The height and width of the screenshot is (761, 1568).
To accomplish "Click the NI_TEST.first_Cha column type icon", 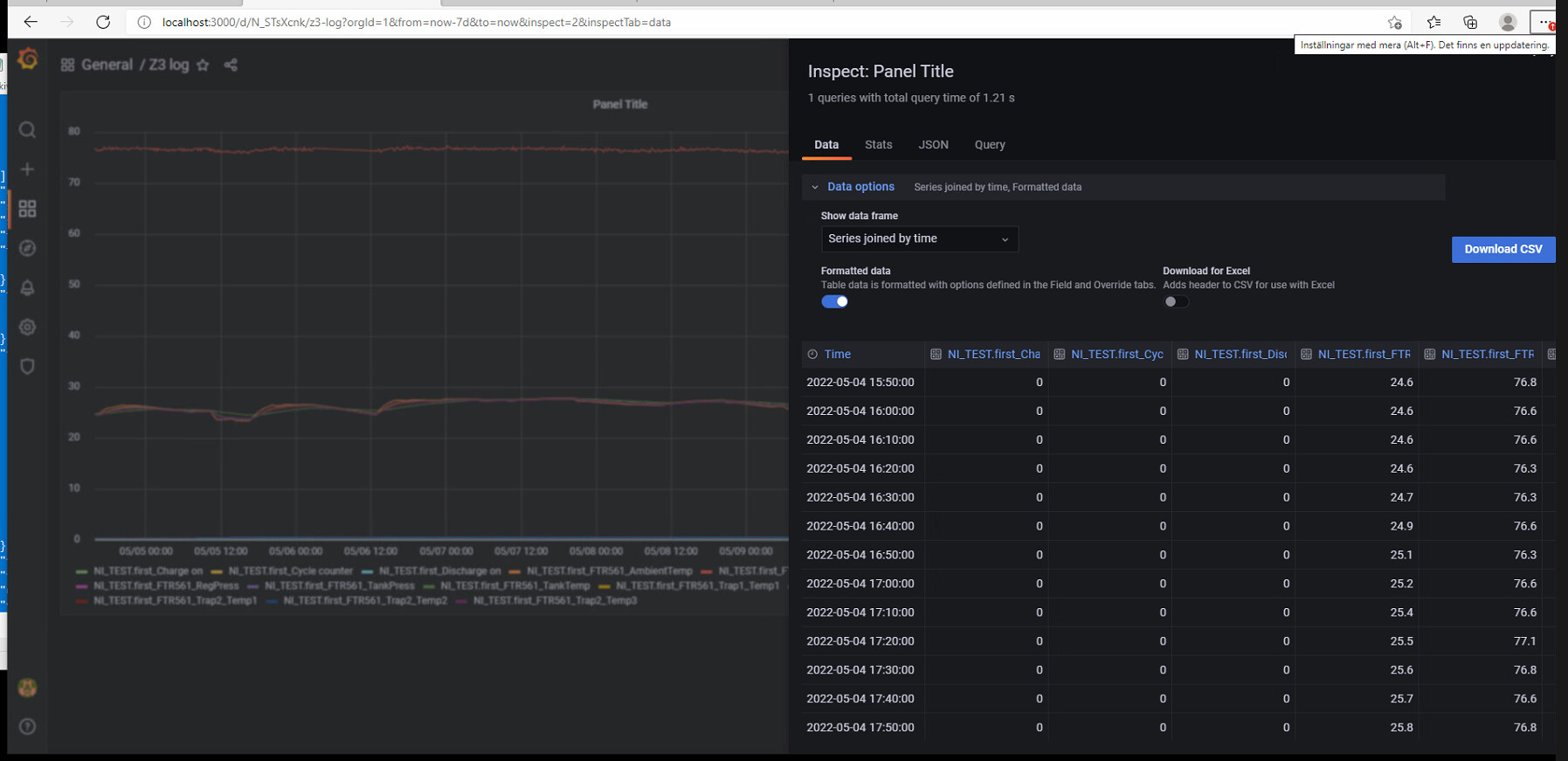I will [936, 354].
